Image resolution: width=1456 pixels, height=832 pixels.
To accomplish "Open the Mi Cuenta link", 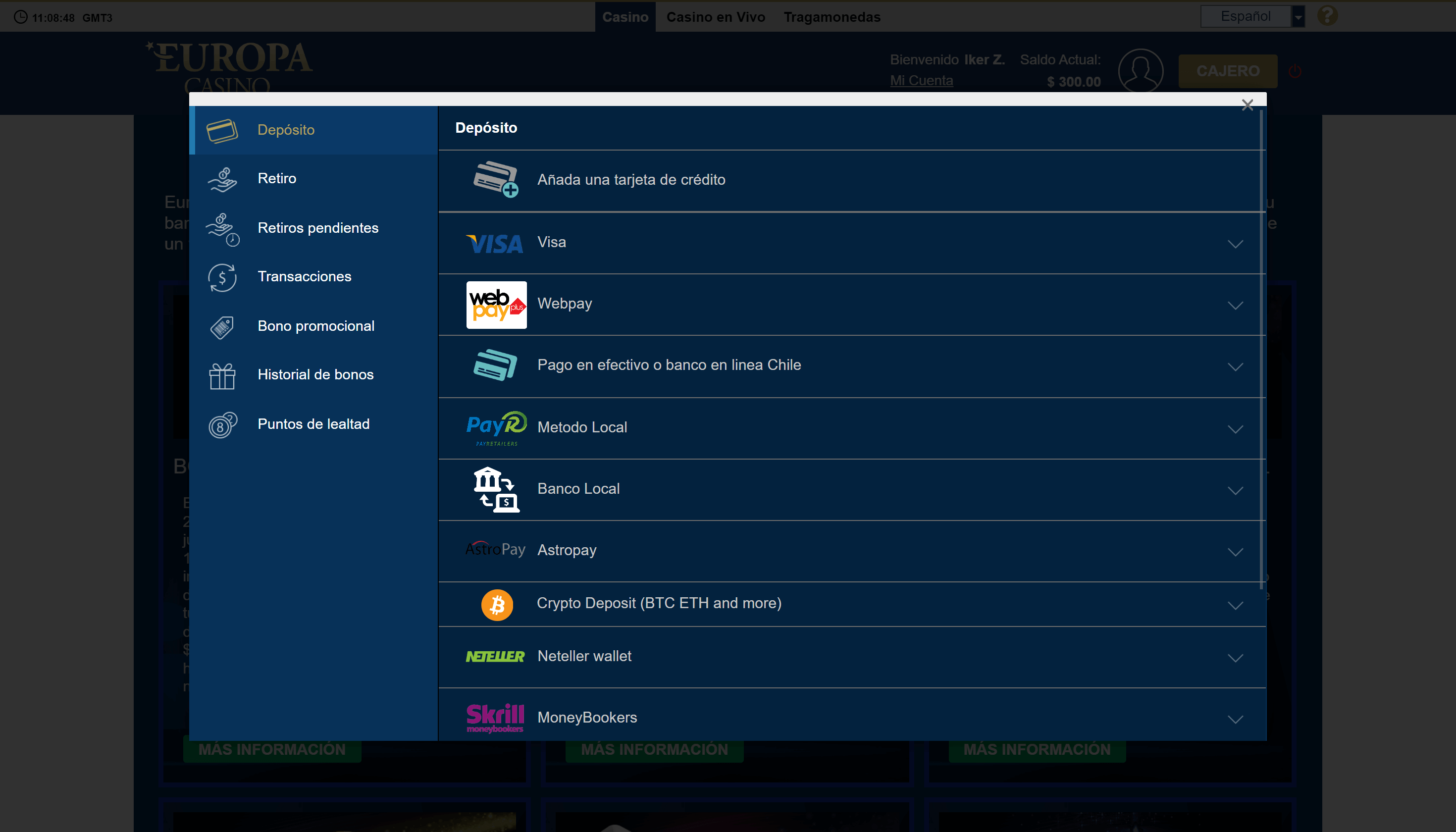I will coord(921,81).
